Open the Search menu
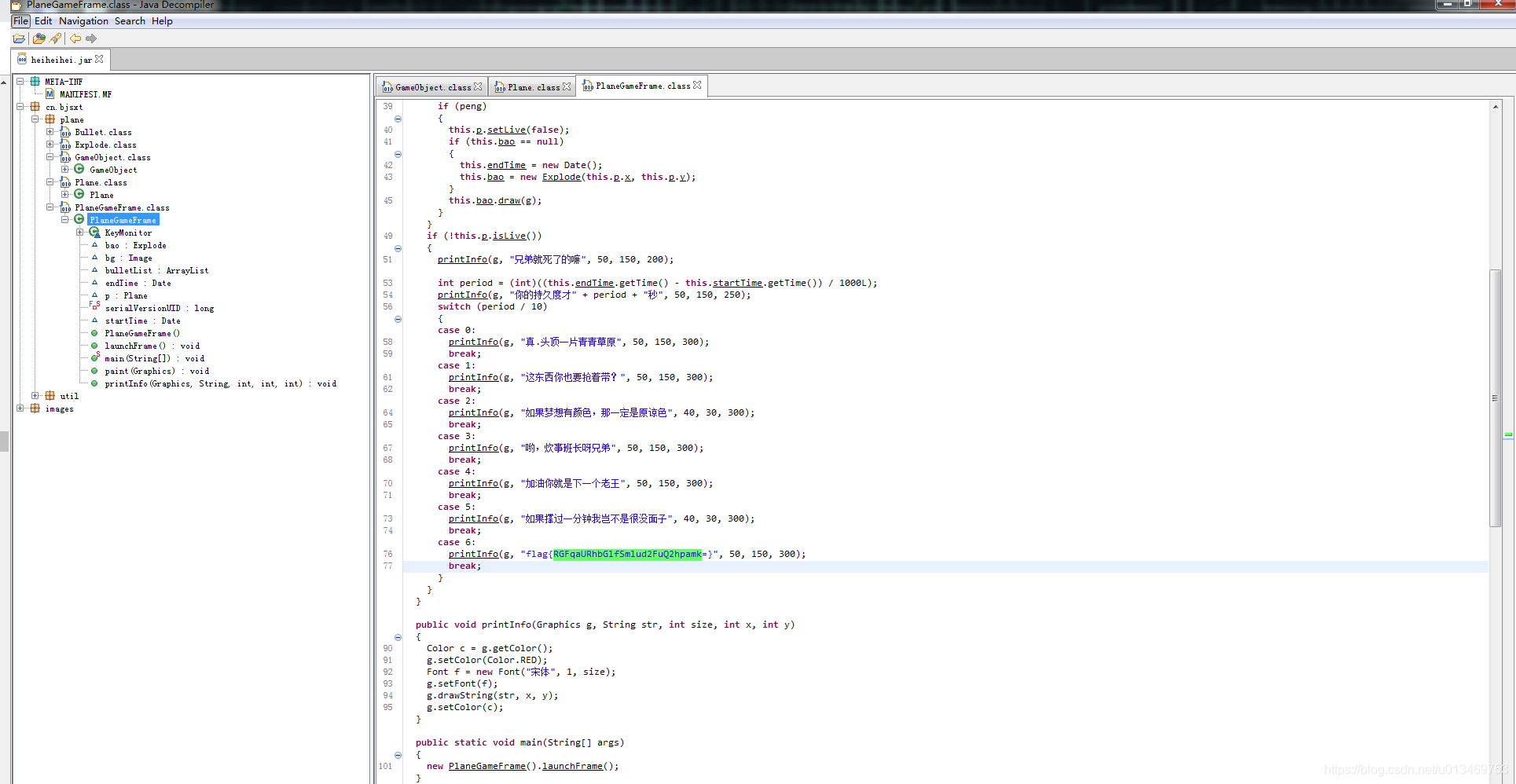This screenshot has height=784, width=1516. pyautogui.click(x=130, y=21)
